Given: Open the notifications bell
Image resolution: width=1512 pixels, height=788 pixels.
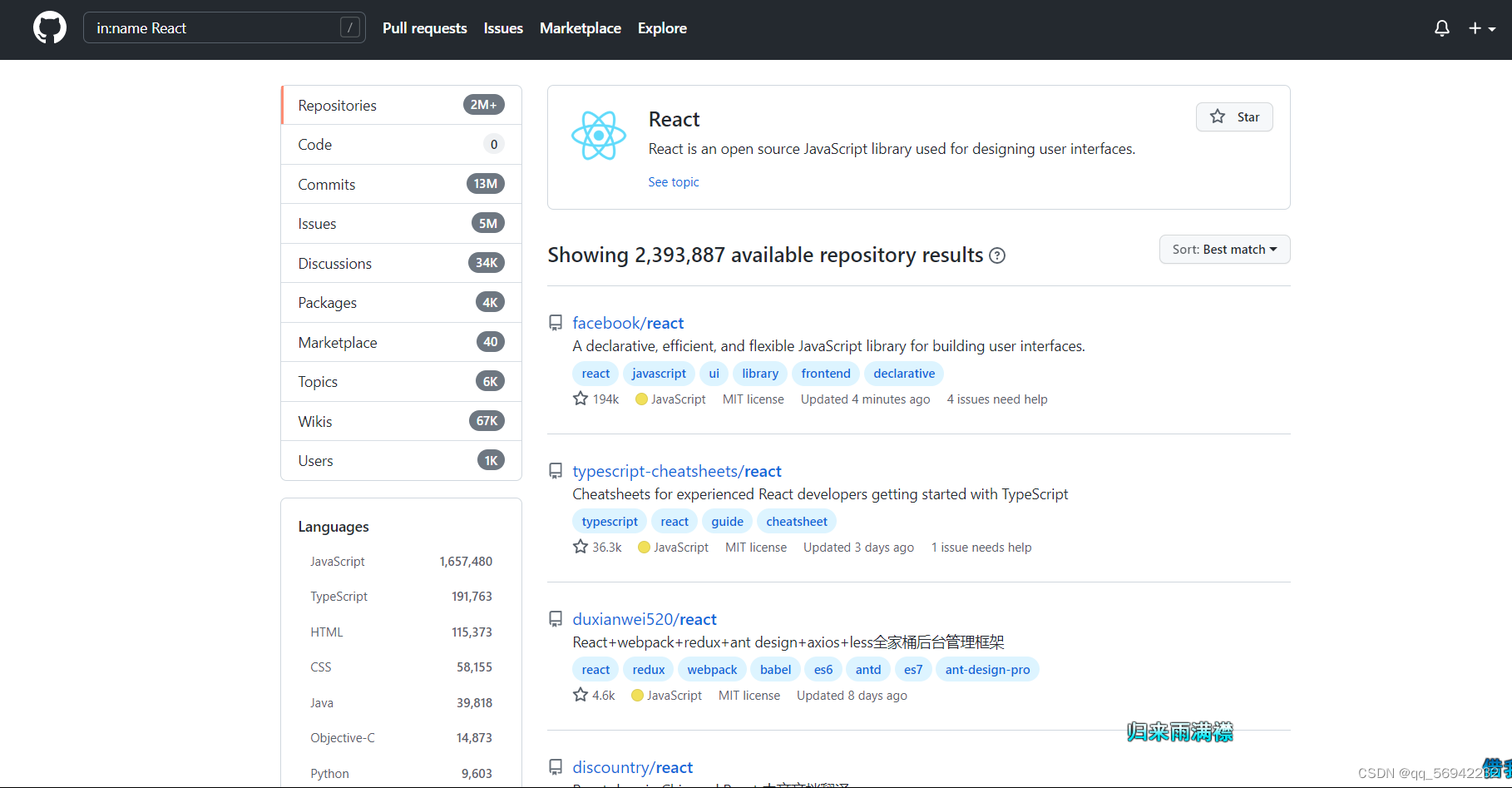Looking at the screenshot, I should (1442, 28).
